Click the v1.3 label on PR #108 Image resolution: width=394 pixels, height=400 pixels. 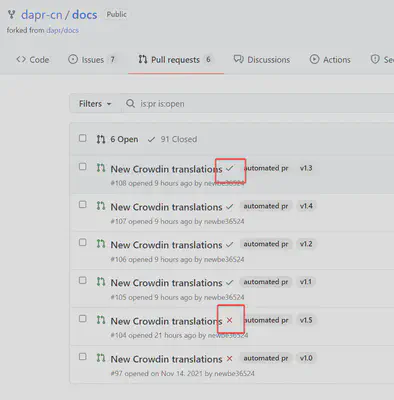coord(306,168)
